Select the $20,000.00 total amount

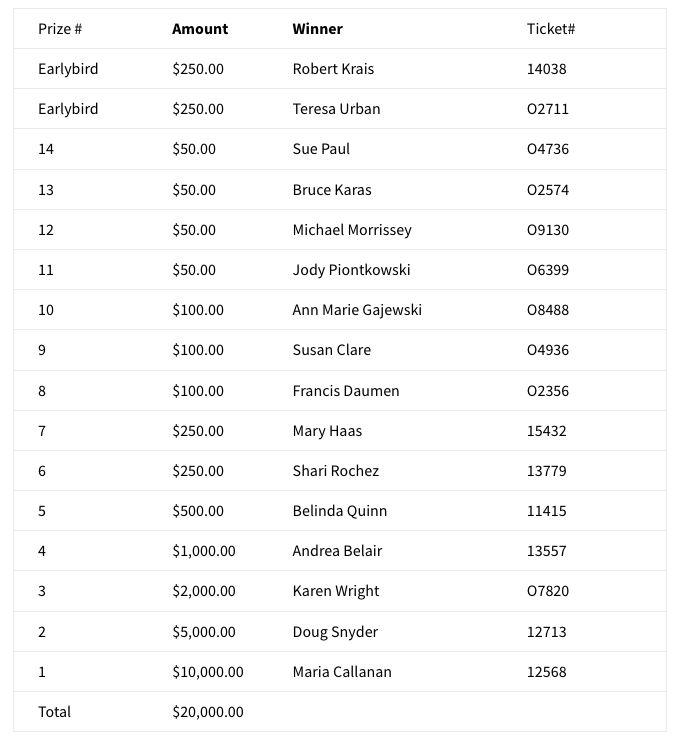click(x=207, y=712)
